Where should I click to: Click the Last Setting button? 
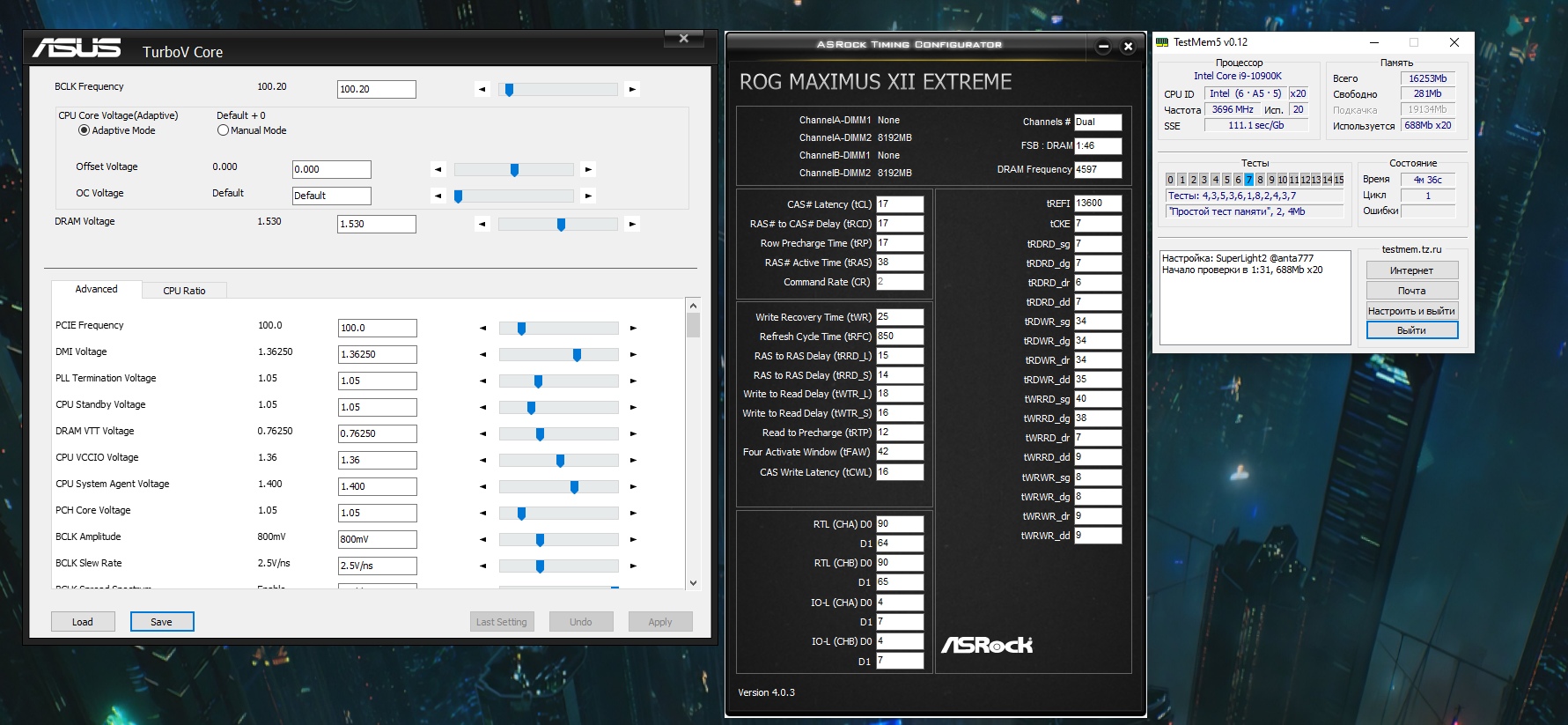coord(502,622)
